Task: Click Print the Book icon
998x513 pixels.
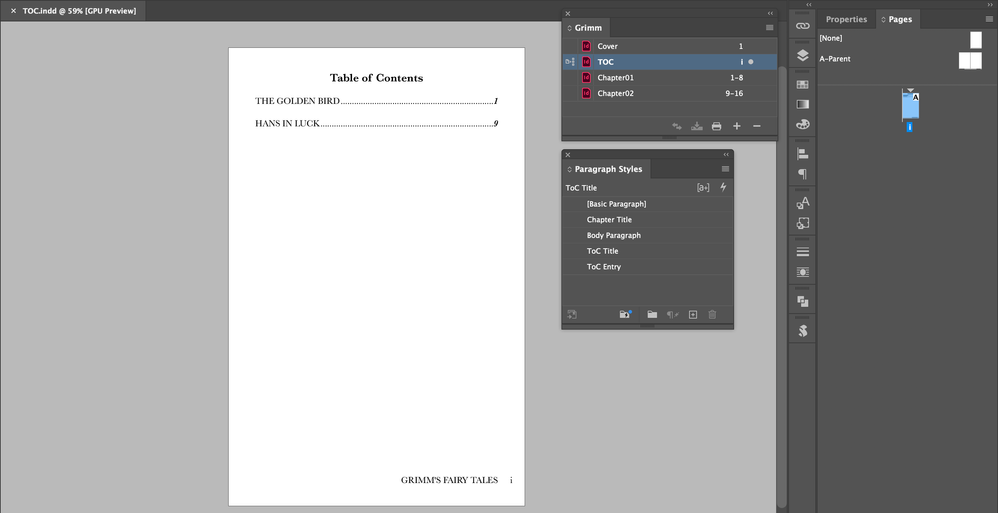Action: click(717, 126)
